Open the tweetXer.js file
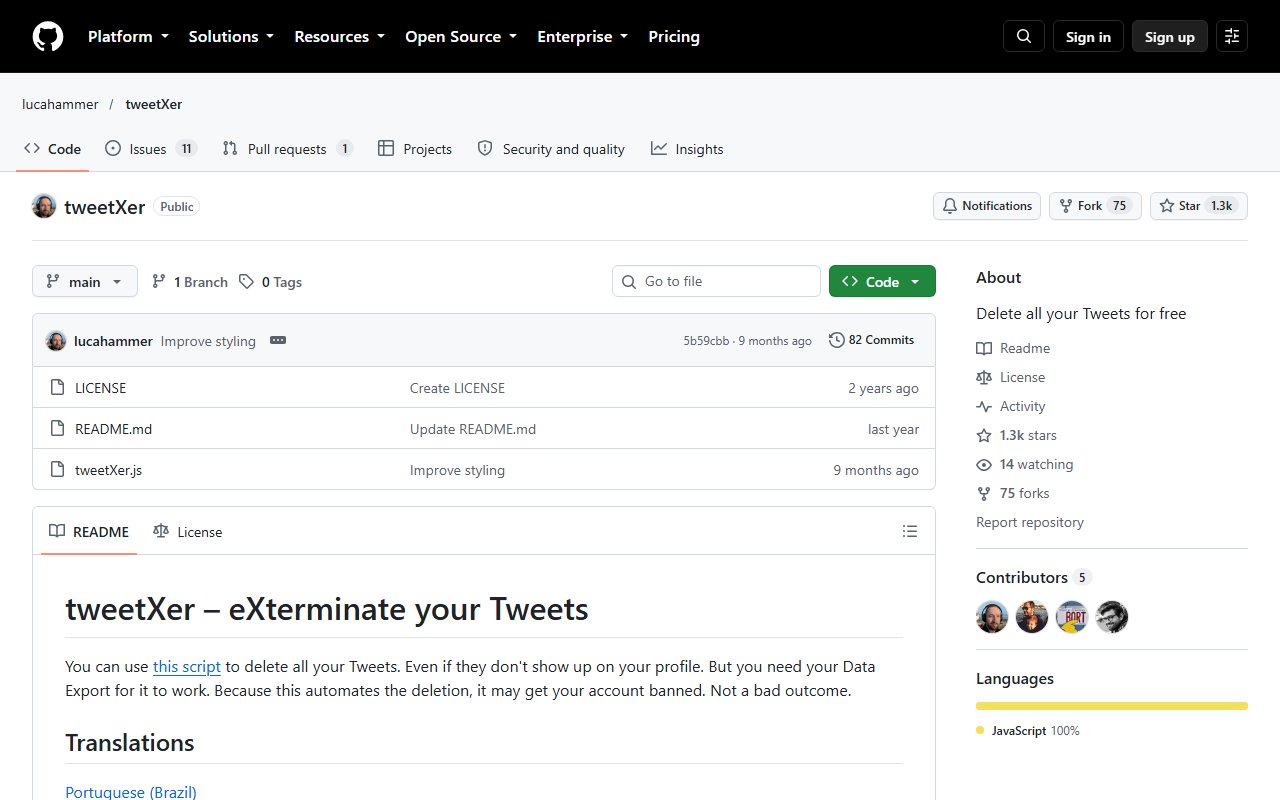 pos(108,470)
